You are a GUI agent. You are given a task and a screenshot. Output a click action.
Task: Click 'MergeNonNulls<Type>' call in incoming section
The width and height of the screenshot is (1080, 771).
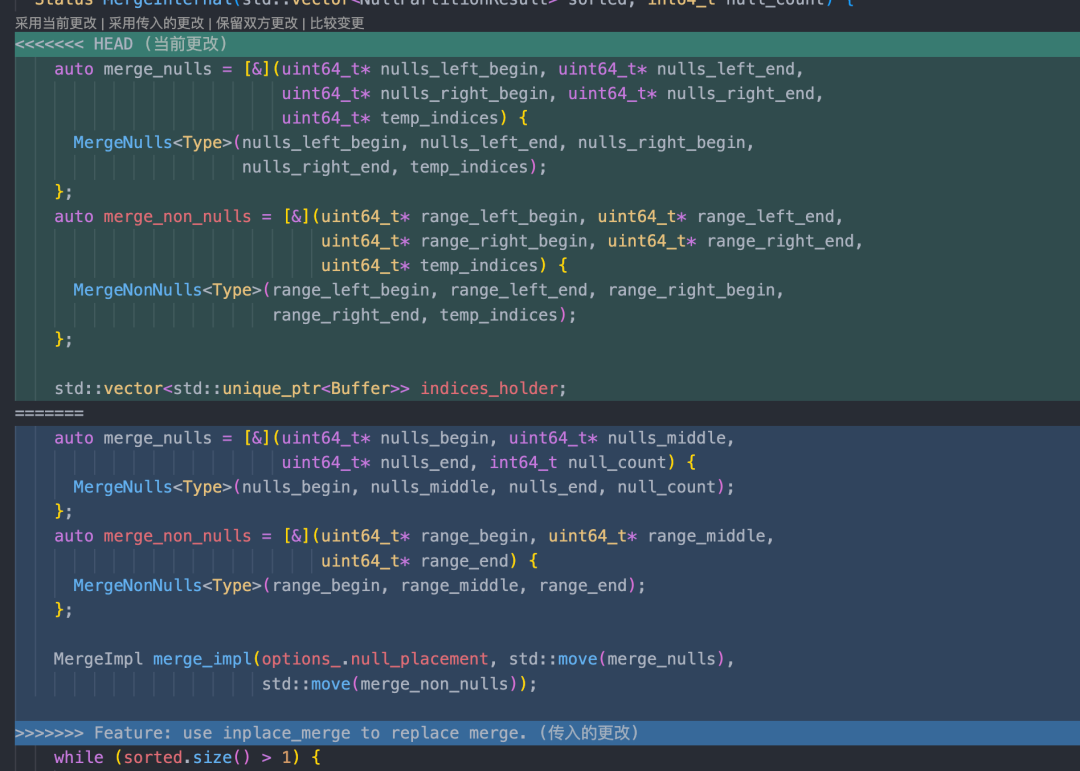pos(168,586)
